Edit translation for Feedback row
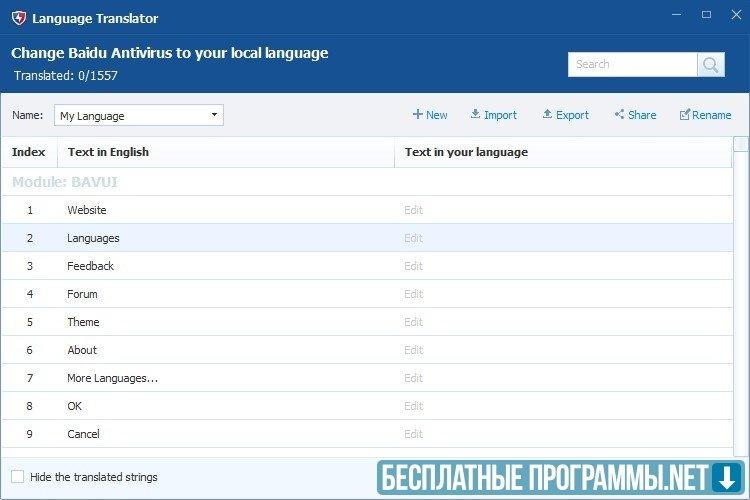 (x=413, y=266)
